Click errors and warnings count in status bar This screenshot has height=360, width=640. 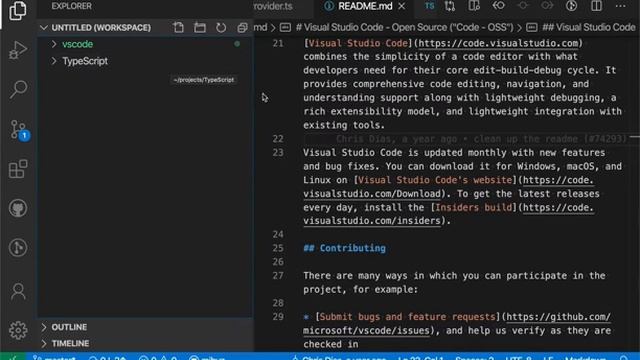[158, 358]
